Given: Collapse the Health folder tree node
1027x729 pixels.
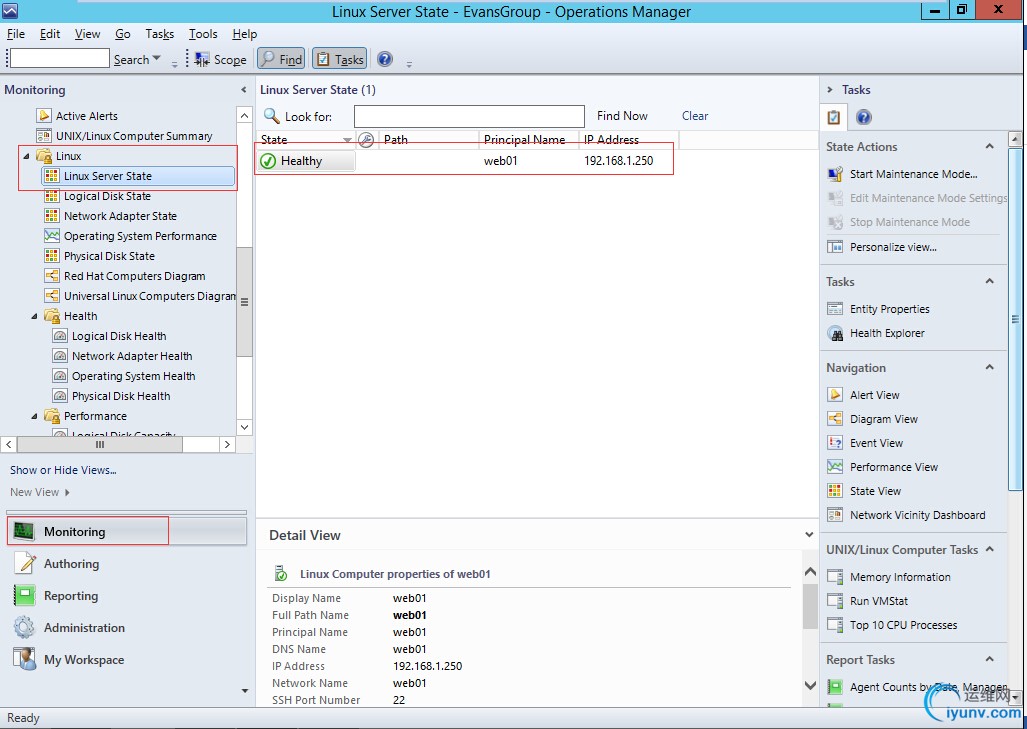Looking at the screenshot, I should pyautogui.click(x=35, y=316).
